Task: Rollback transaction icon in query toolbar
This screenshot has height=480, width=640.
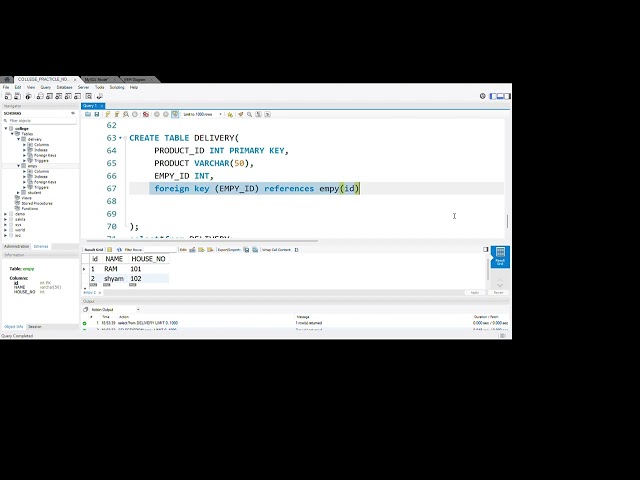Action: 166,114
